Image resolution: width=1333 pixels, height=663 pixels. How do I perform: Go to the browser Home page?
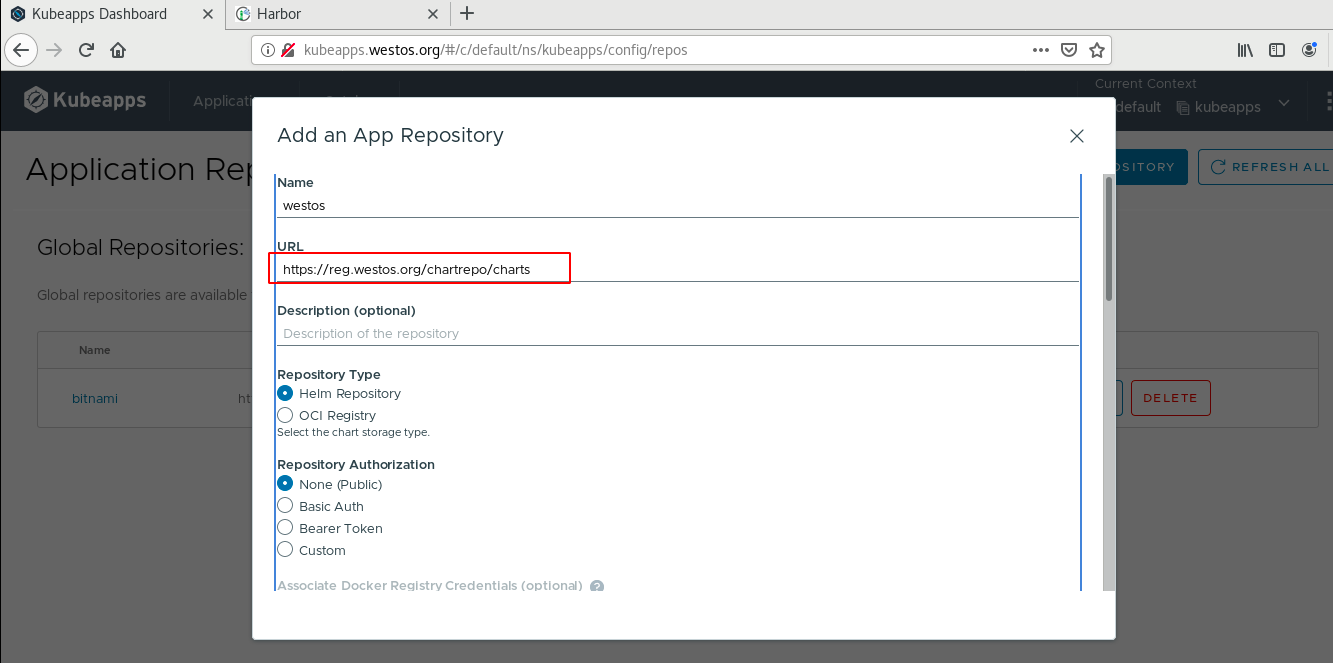[118, 49]
